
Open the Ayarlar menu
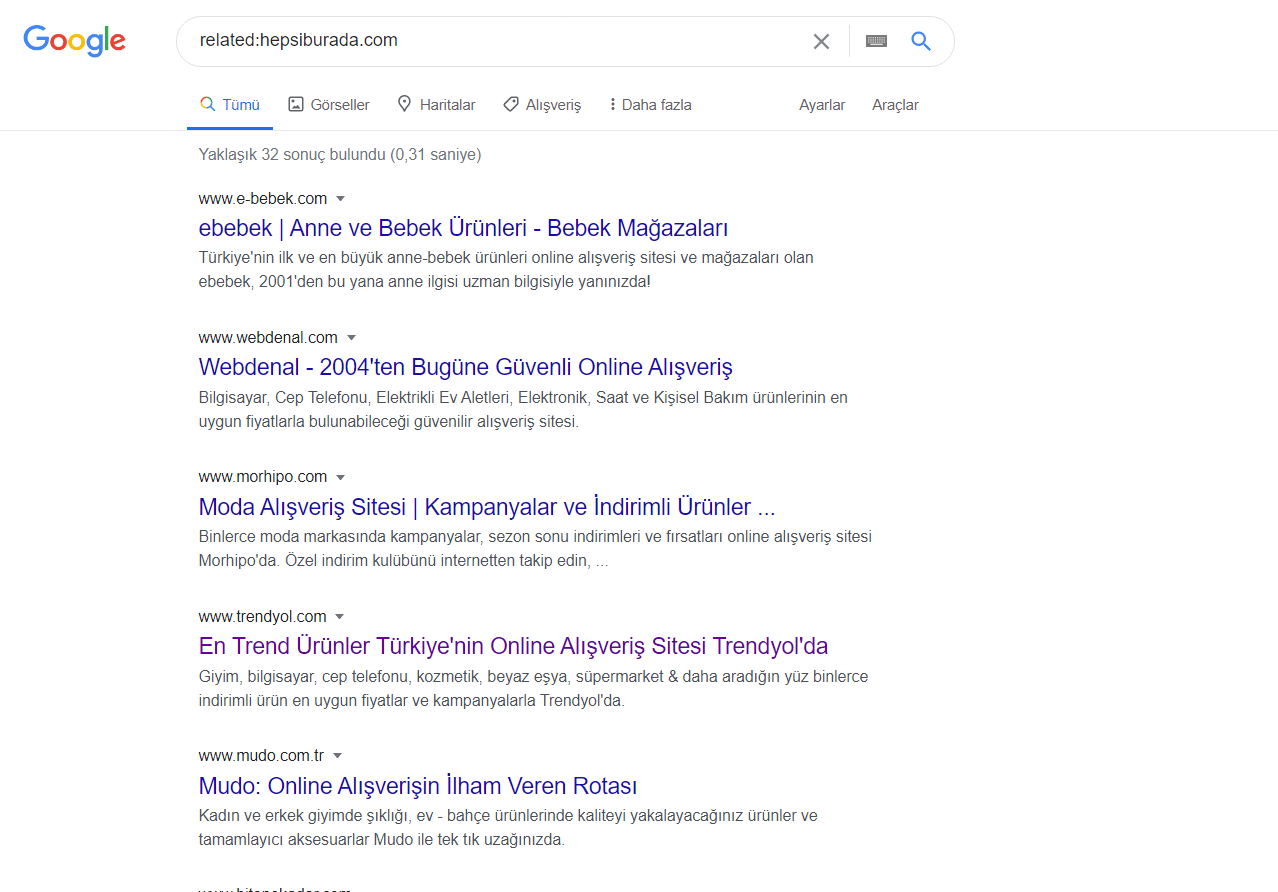[x=821, y=104]
